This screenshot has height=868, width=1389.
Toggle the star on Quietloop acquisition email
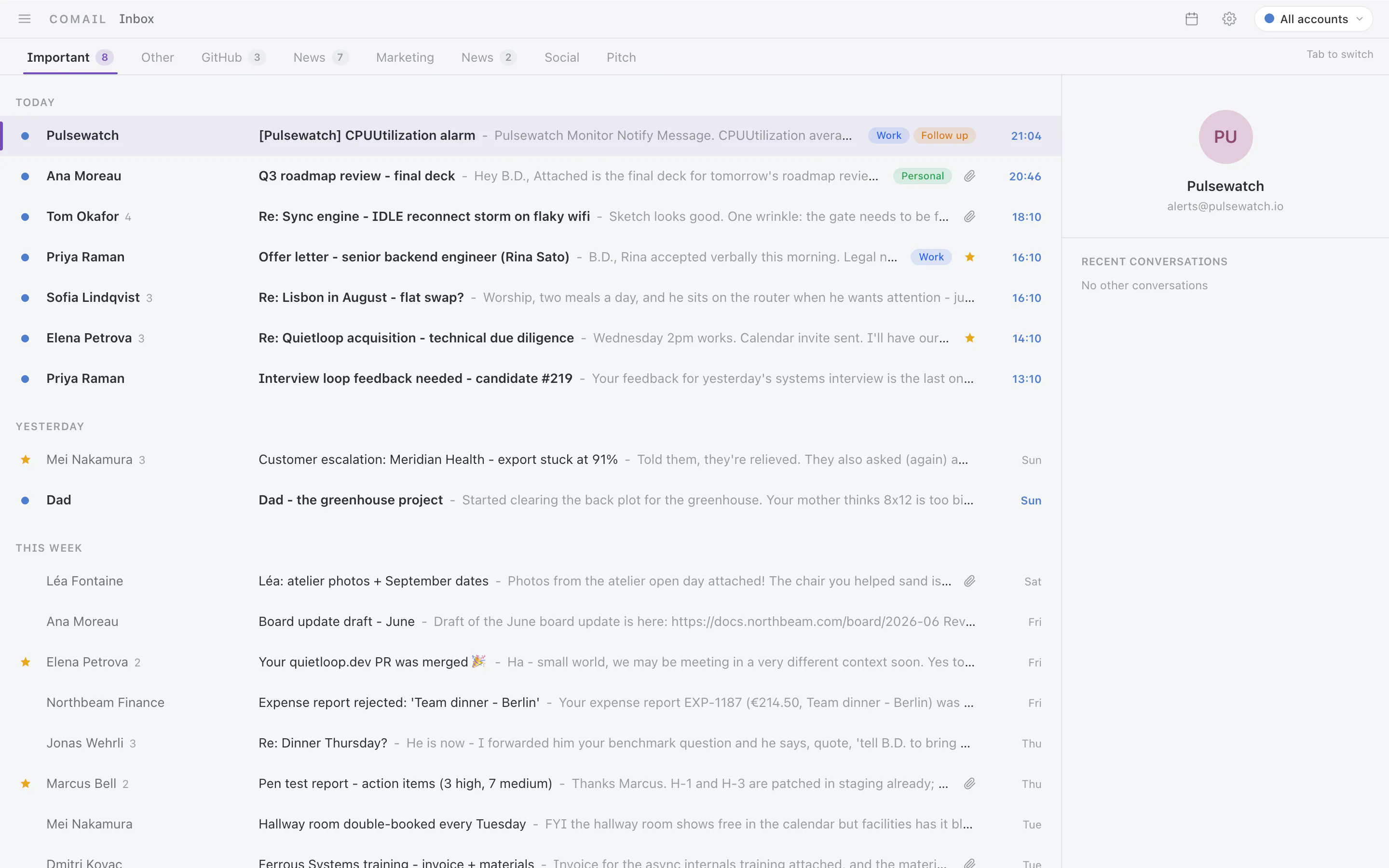(x=969, y=338)
